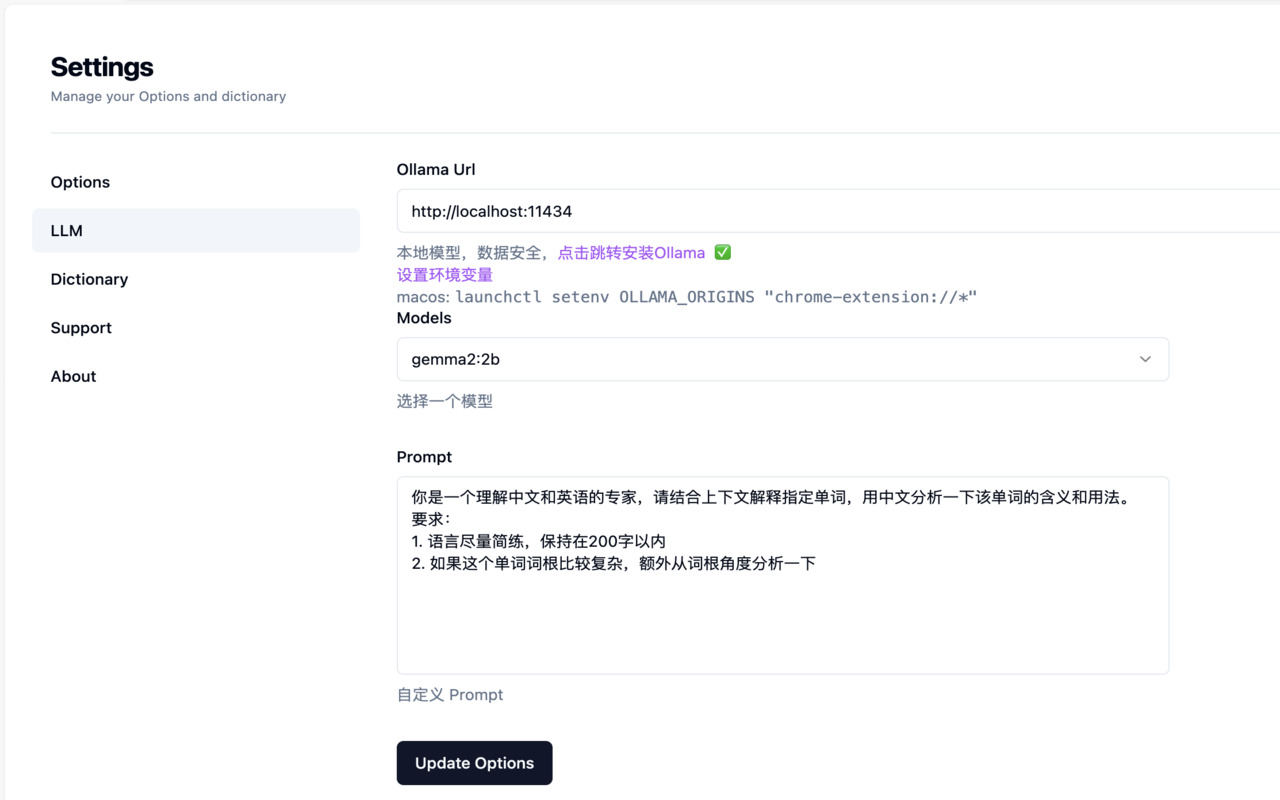Image resolution: width=1280 pixels, height=800 pixels.
Task: Open the 设置环境变量 link
Action: [x=444, y=273]
